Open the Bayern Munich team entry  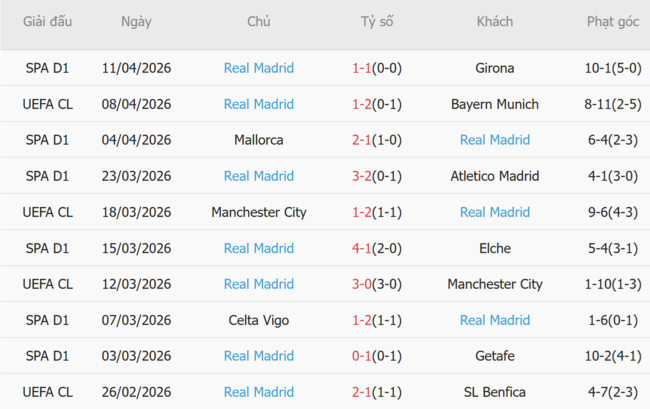[x=495, y=104]
